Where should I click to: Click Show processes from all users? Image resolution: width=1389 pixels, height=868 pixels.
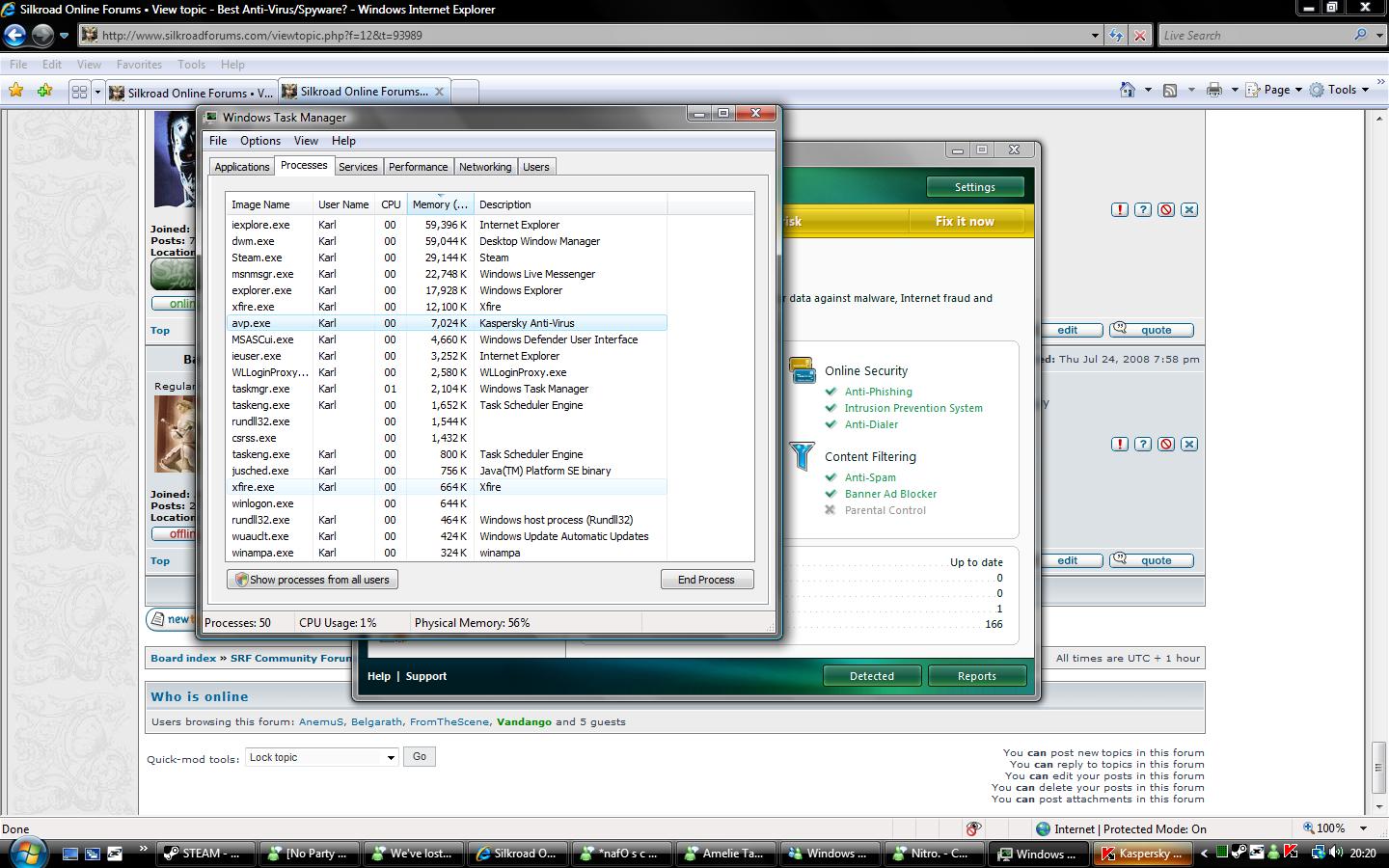[x=312, y=580]
